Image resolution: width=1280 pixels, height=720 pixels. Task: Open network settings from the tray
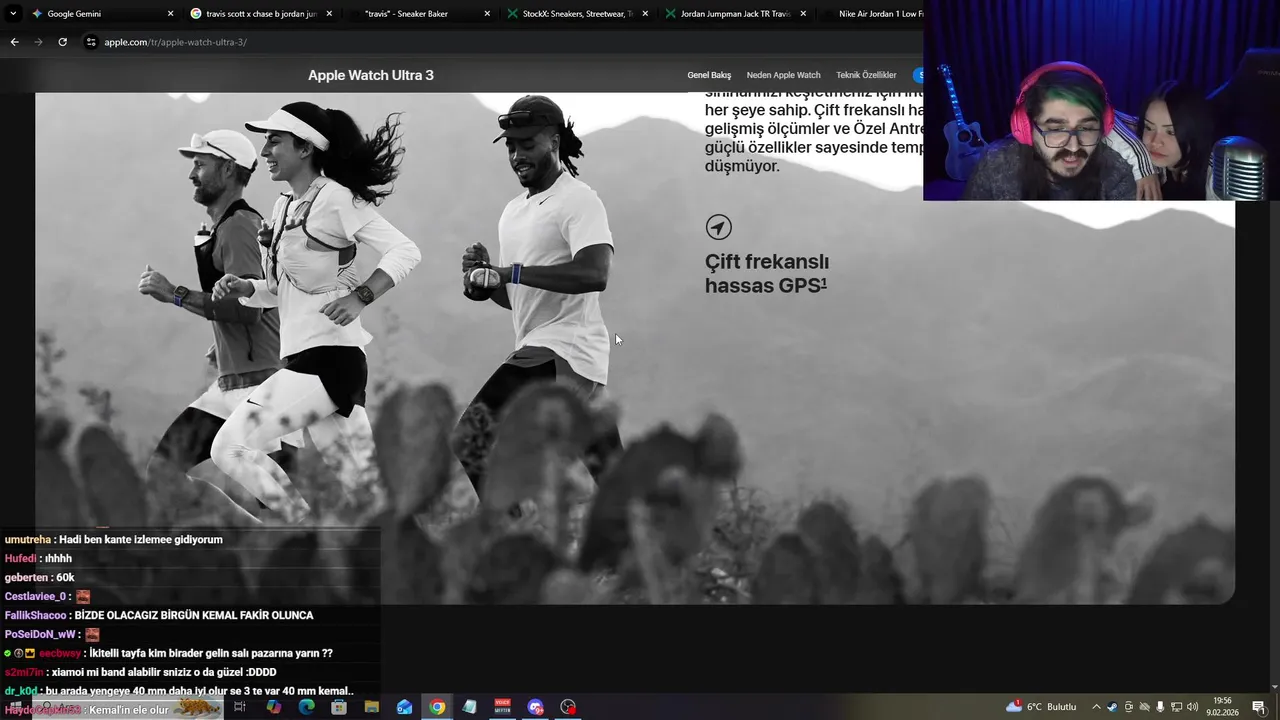1176,707
